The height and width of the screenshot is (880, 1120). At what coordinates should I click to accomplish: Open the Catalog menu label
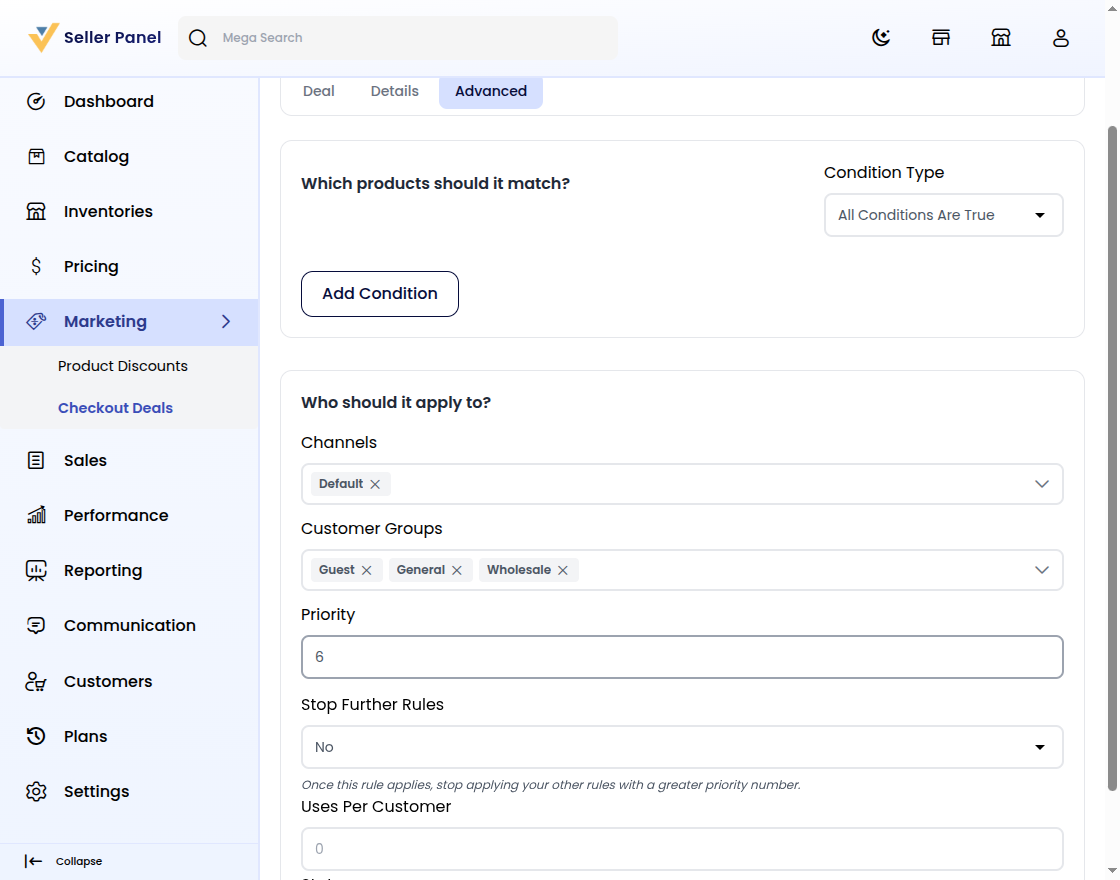[x=96, y=156]
